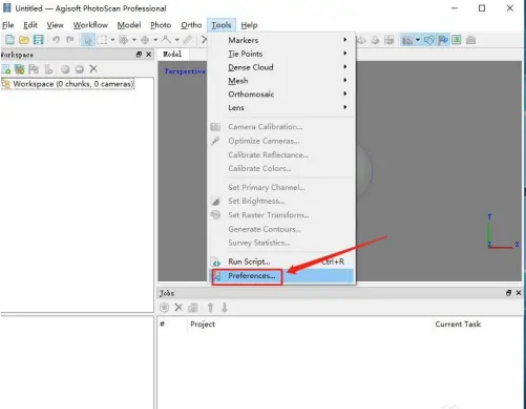526x409 pixels.
Task: Click the Show Shapes polygon icon
Action: tap(428, 40)
